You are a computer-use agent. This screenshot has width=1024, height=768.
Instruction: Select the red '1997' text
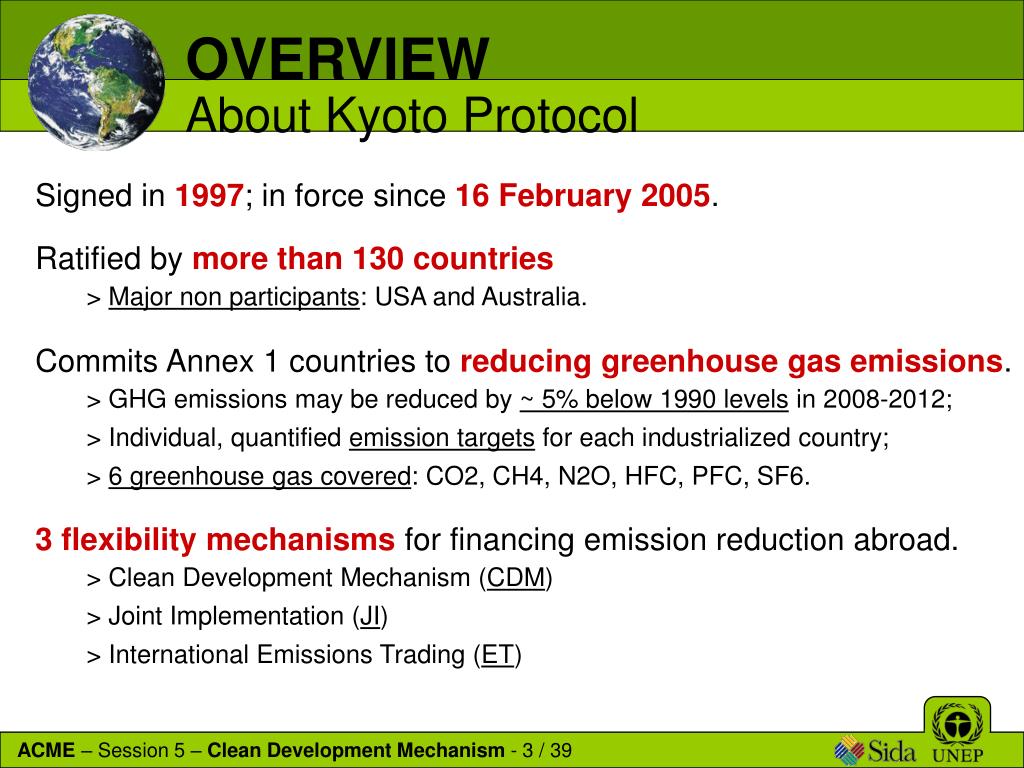pos(209,195)
